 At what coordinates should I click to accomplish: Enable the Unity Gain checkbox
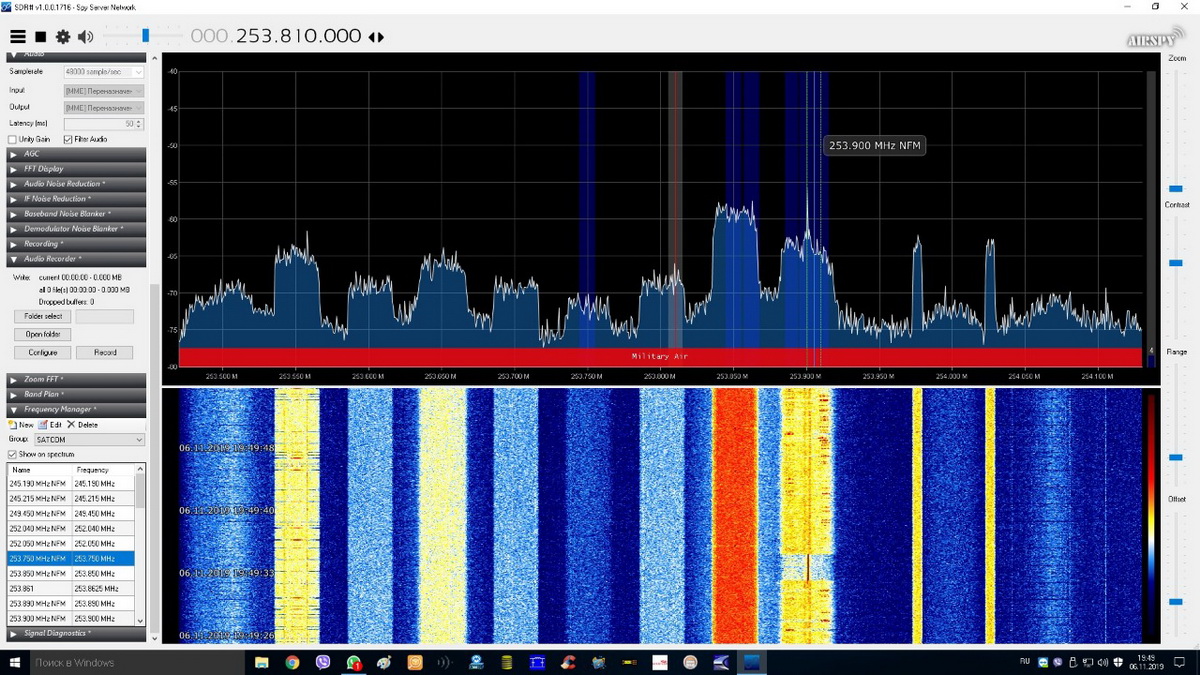point(12,139)
